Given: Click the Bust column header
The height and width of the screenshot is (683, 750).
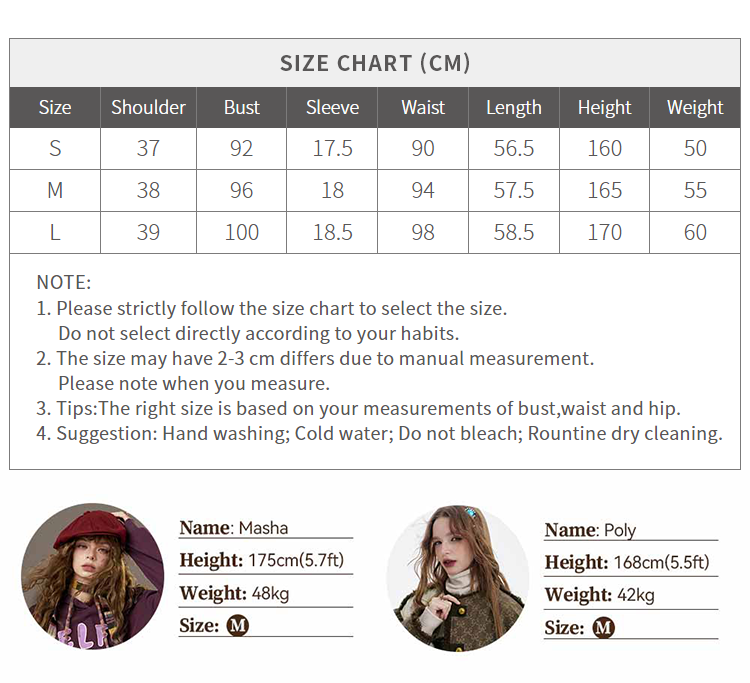Looking at the screenshot, I should (242, 107).
